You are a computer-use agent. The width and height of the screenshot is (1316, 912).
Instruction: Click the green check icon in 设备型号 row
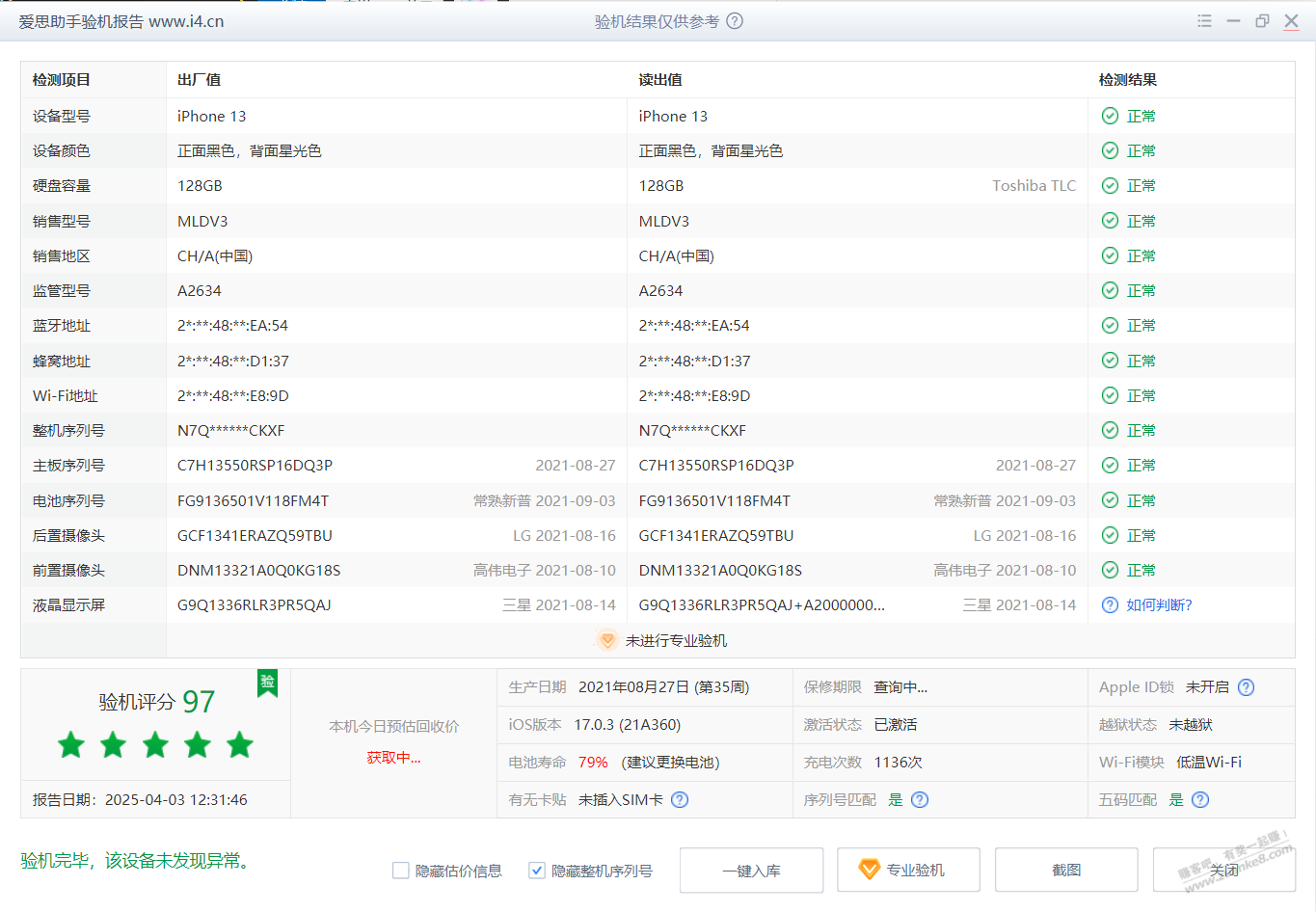coord(1110,116)
